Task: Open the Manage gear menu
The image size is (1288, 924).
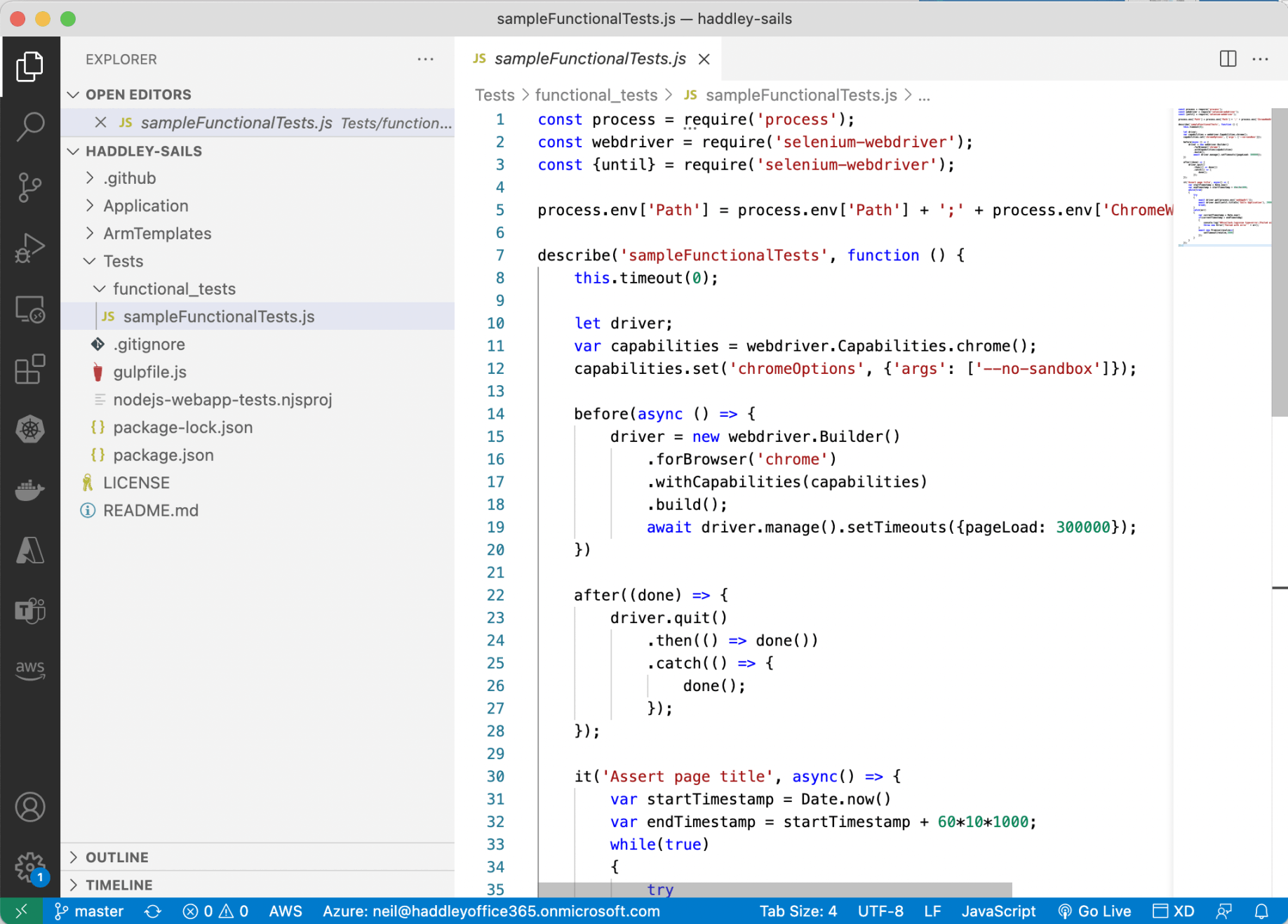Action: (30, 867)
